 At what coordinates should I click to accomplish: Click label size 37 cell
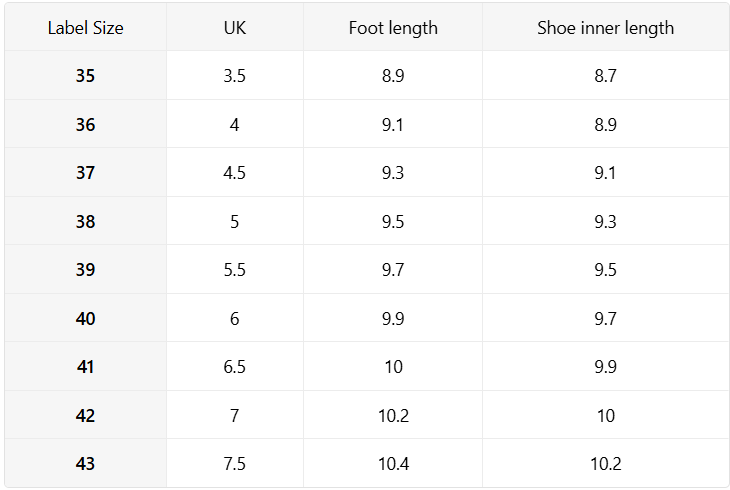point(86,172)
